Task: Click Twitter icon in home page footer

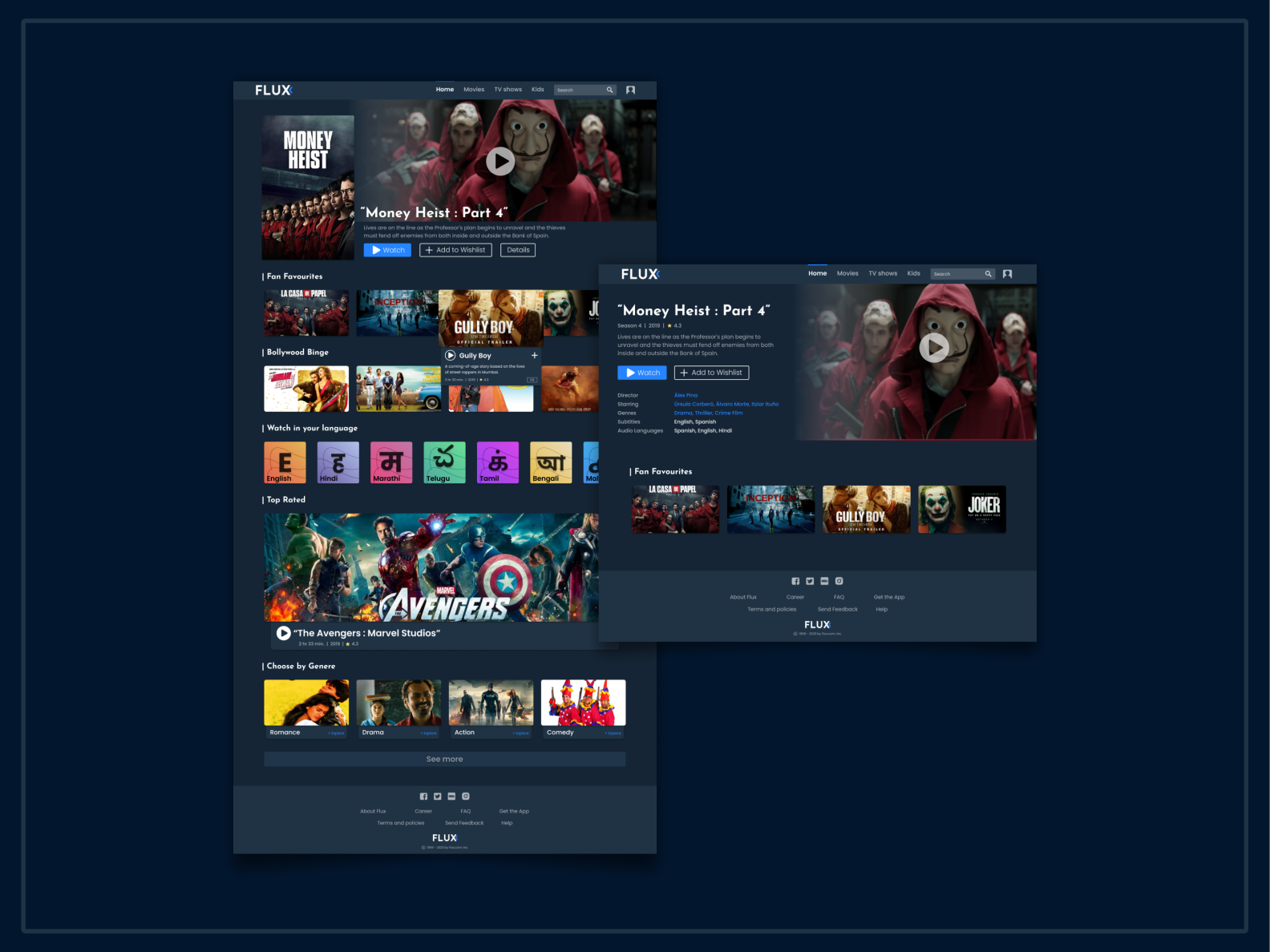Action: pyautogui.click(x=437, y=797)
